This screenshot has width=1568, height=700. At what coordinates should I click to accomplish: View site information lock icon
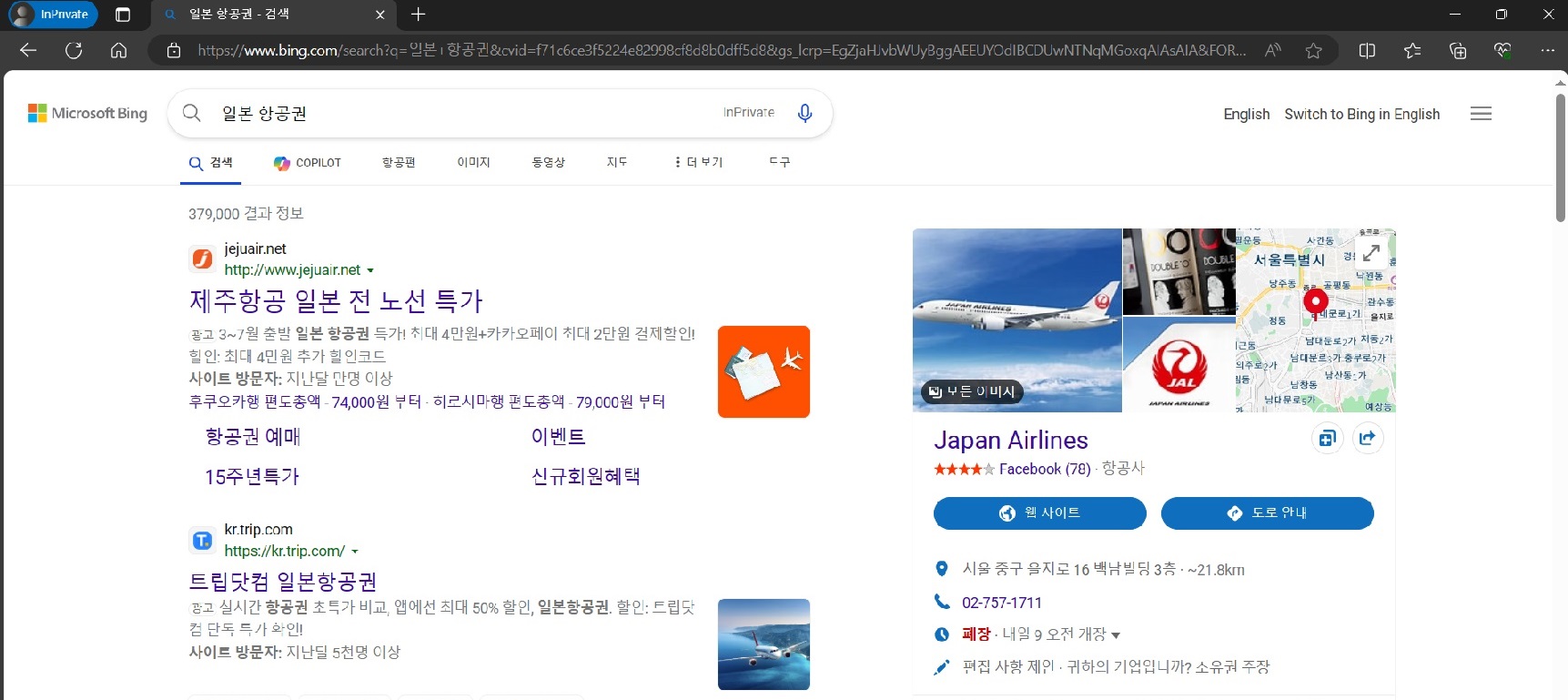[174, 51]
